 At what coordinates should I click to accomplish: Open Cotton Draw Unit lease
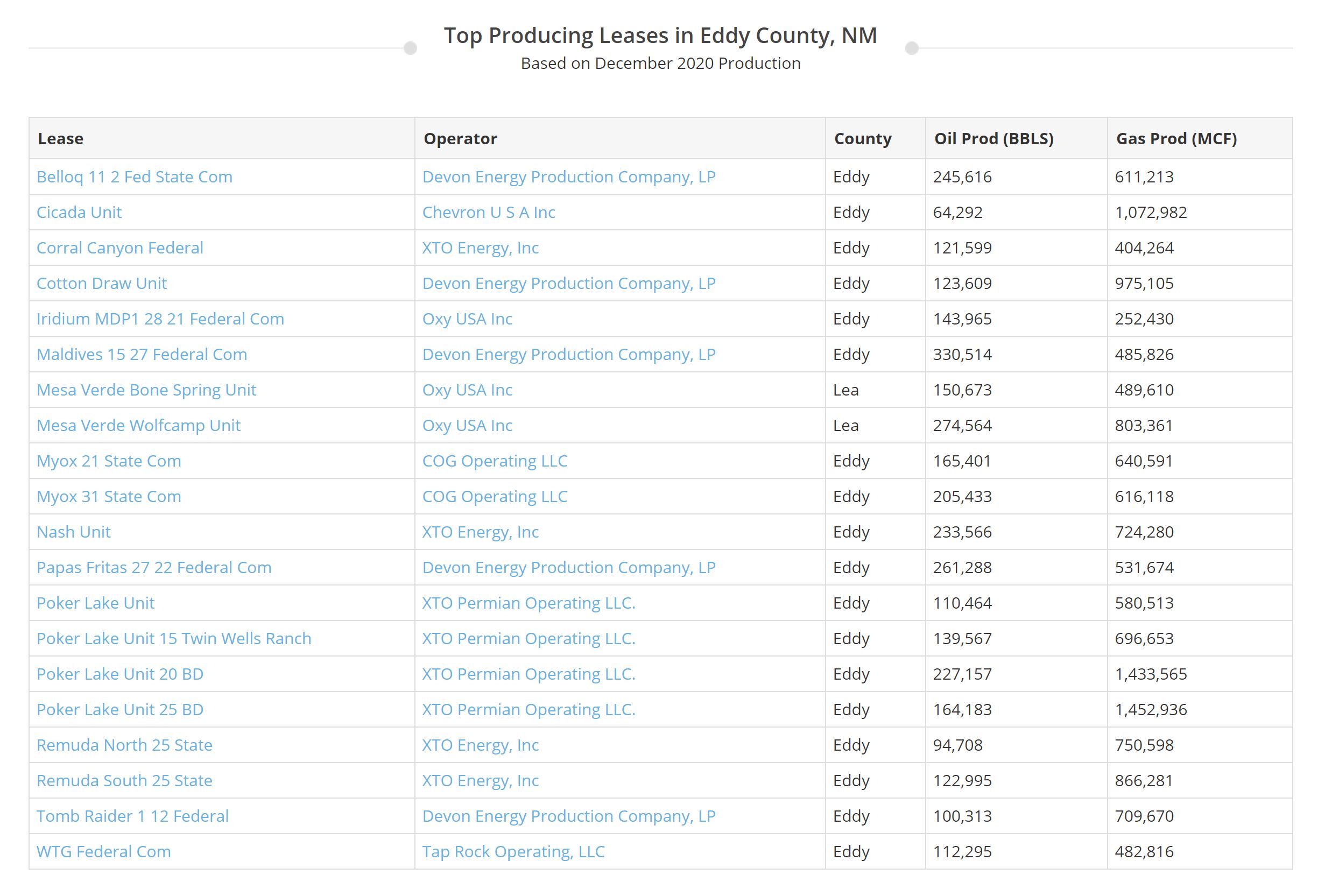(x=102, y=283)
